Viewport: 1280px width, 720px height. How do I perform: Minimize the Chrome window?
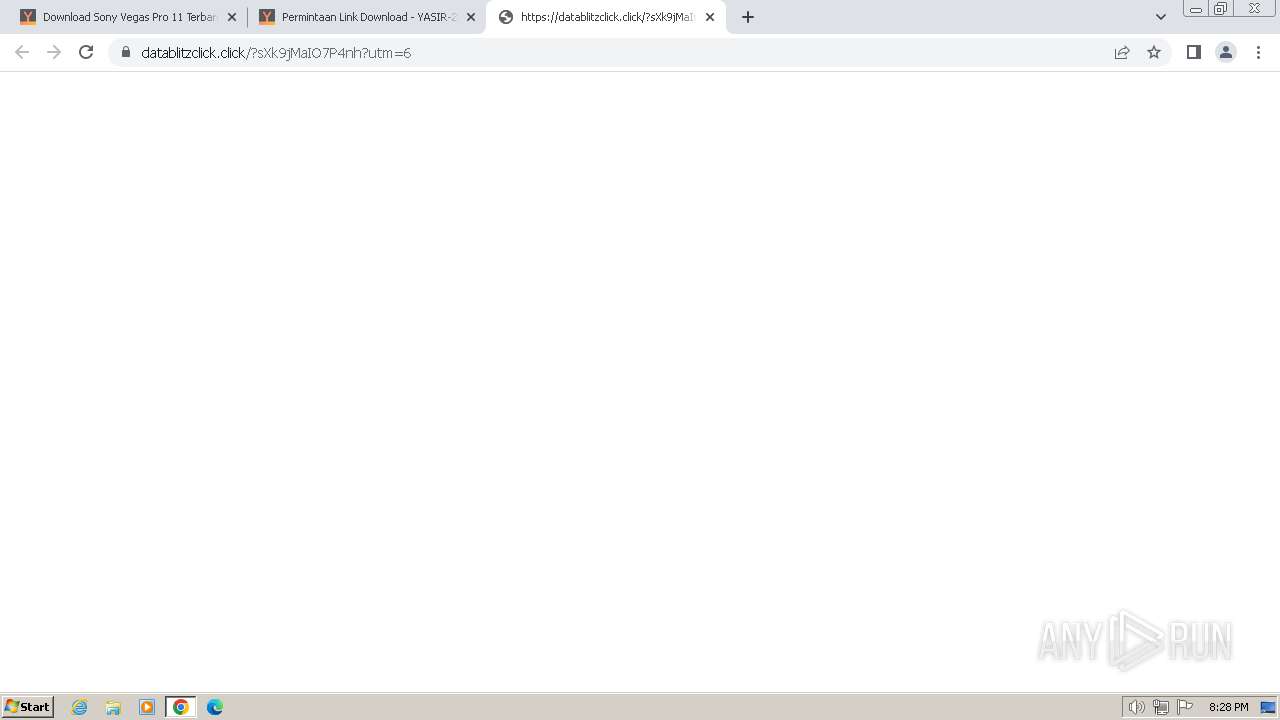1196,8
